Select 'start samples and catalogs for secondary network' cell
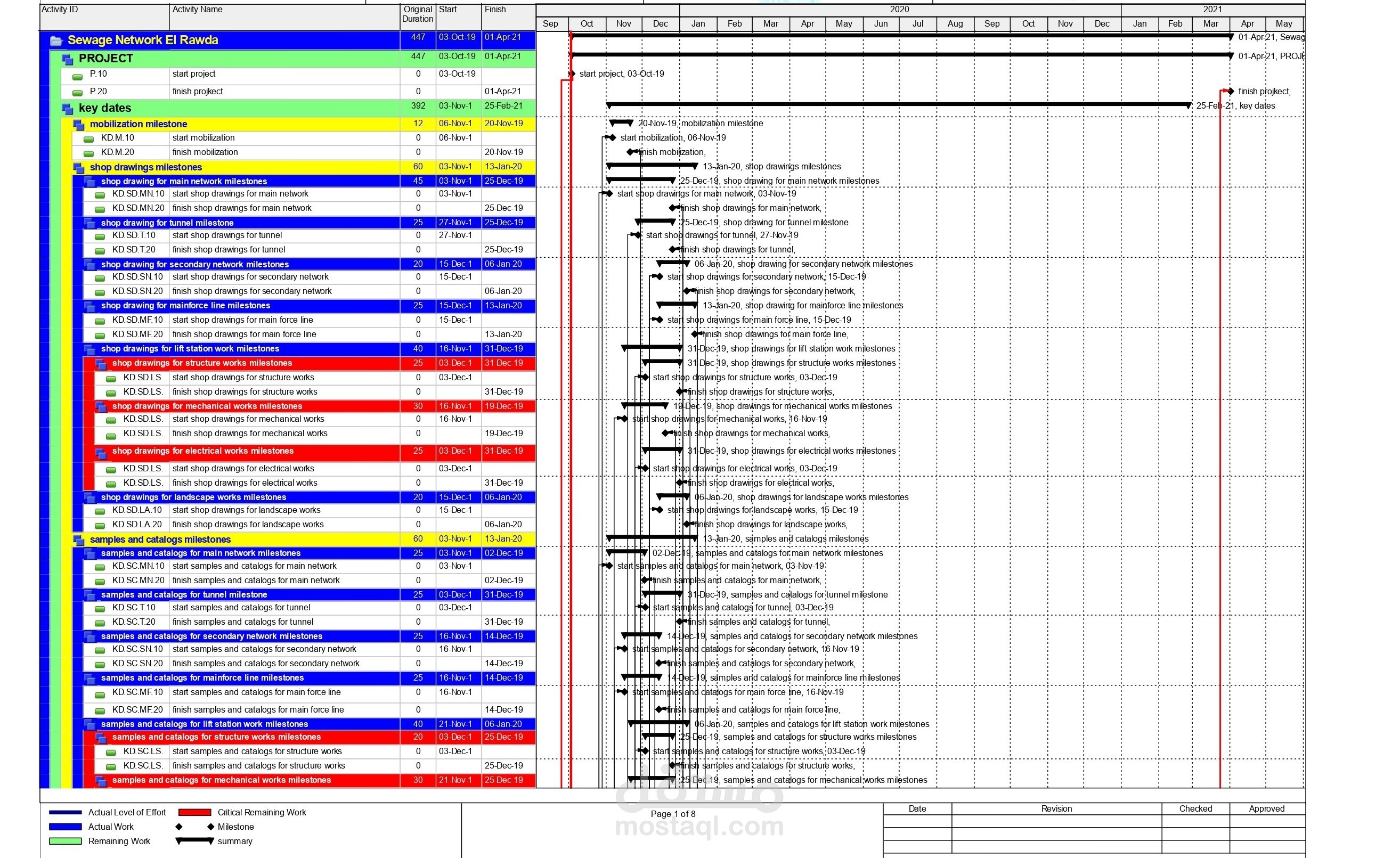Image resolution: width=1400 pixels, height=858 pixels. [x=284, y=649]
